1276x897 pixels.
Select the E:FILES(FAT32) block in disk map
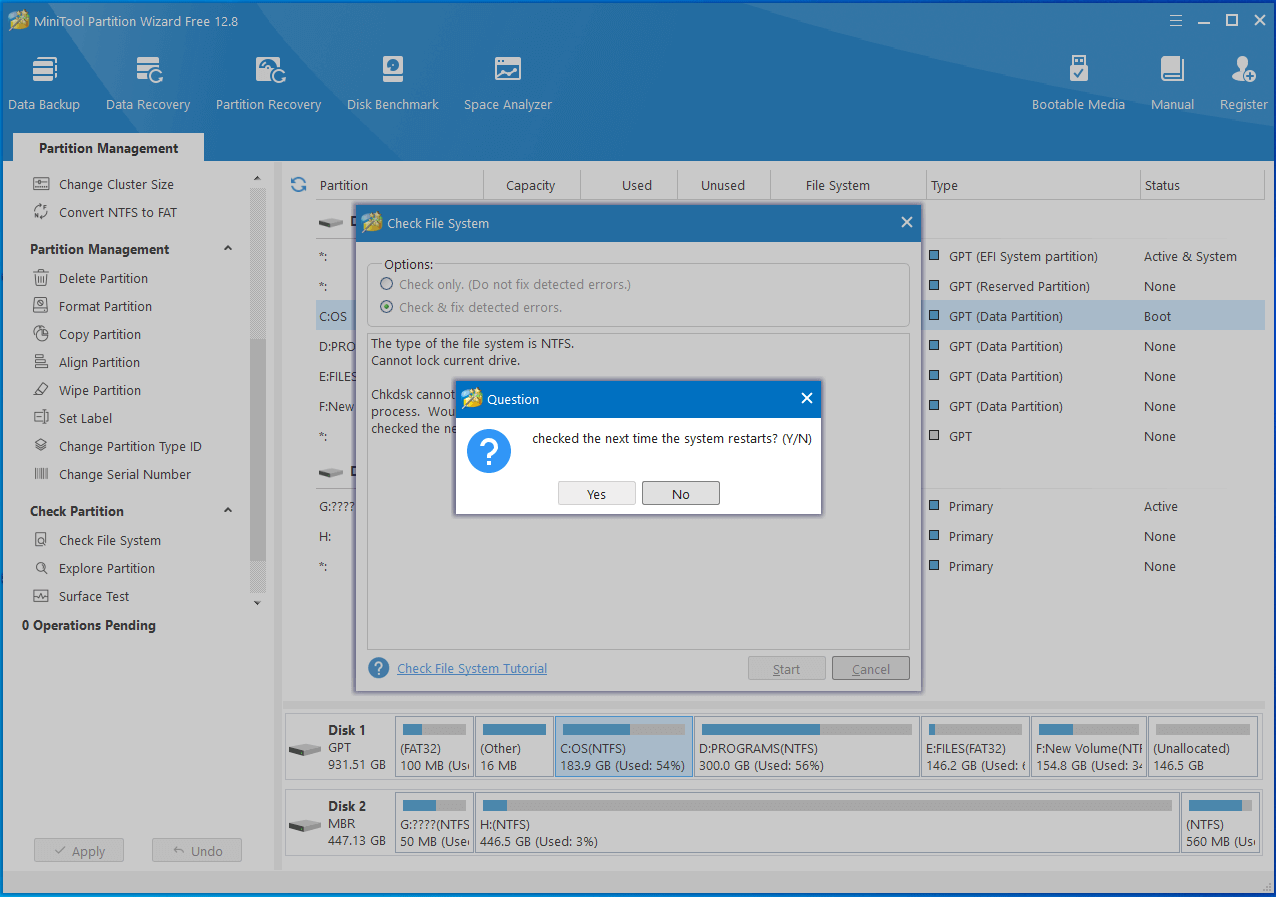[x=975, y=746]
